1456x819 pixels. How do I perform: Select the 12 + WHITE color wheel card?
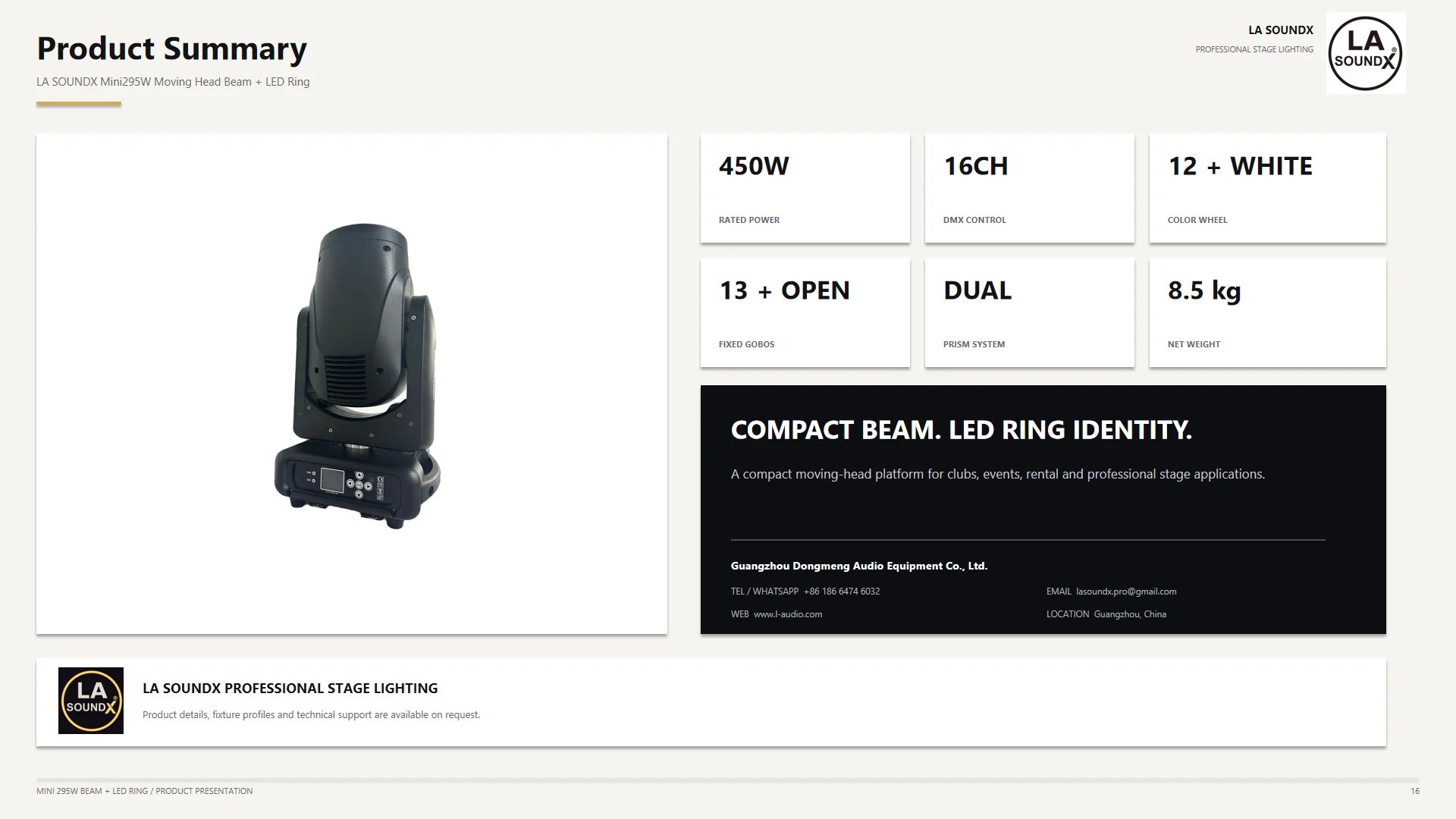(1268, 189)
